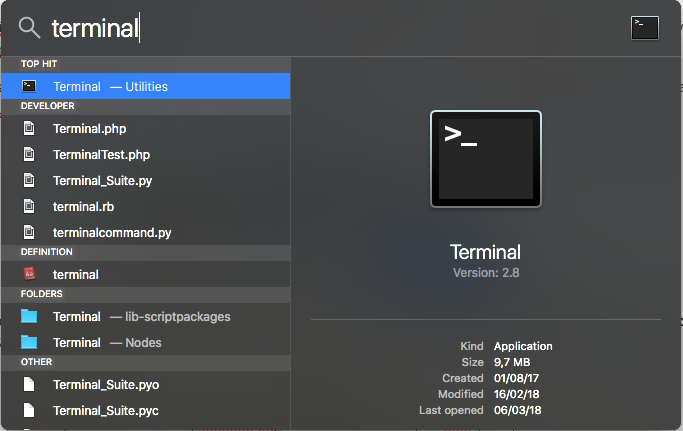This screenshot has height=431, width=683.
Task: Click the document icon next to Terminal.php
Action: click(29, 129)
